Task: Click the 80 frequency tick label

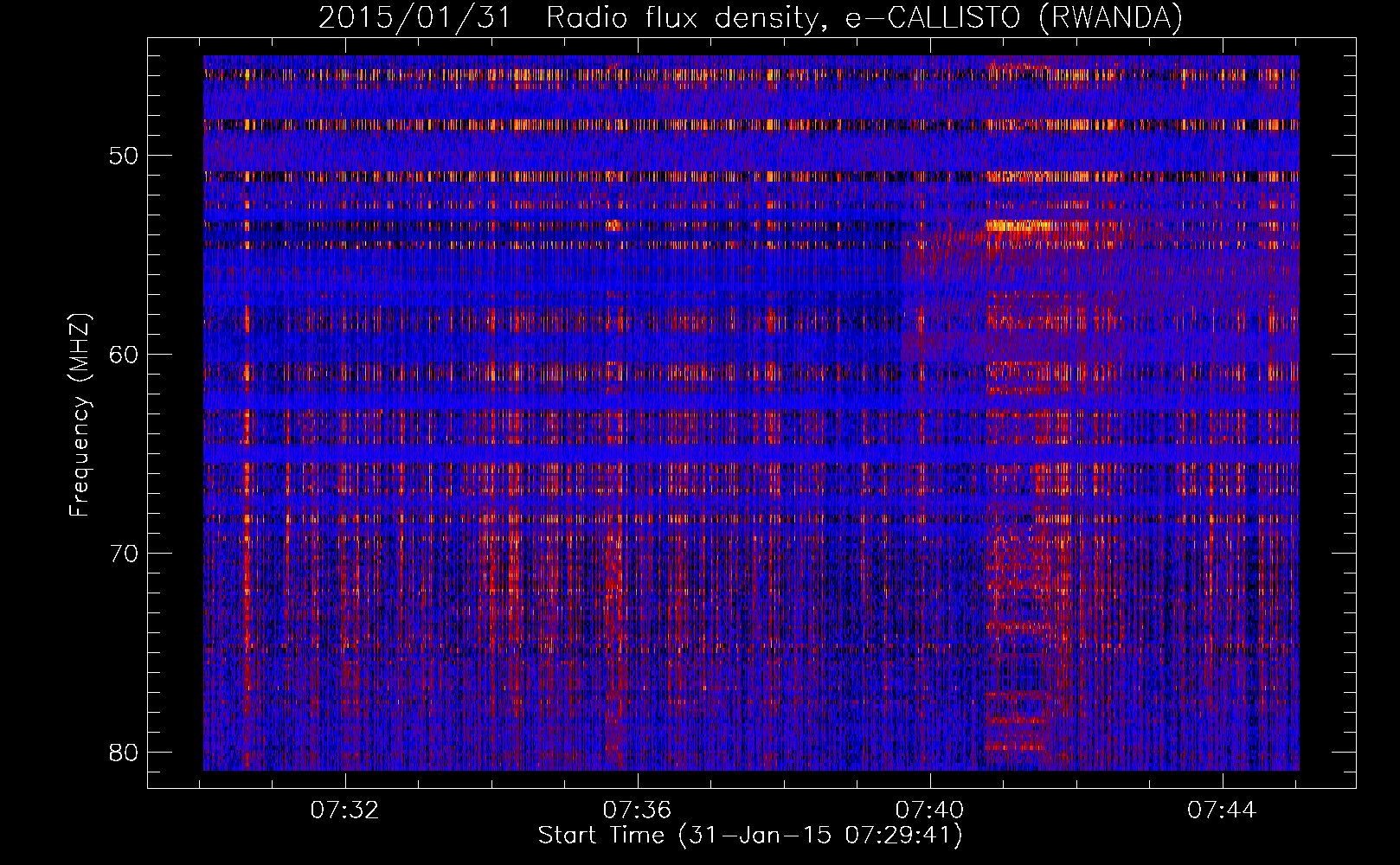Action: coord(125,753)
